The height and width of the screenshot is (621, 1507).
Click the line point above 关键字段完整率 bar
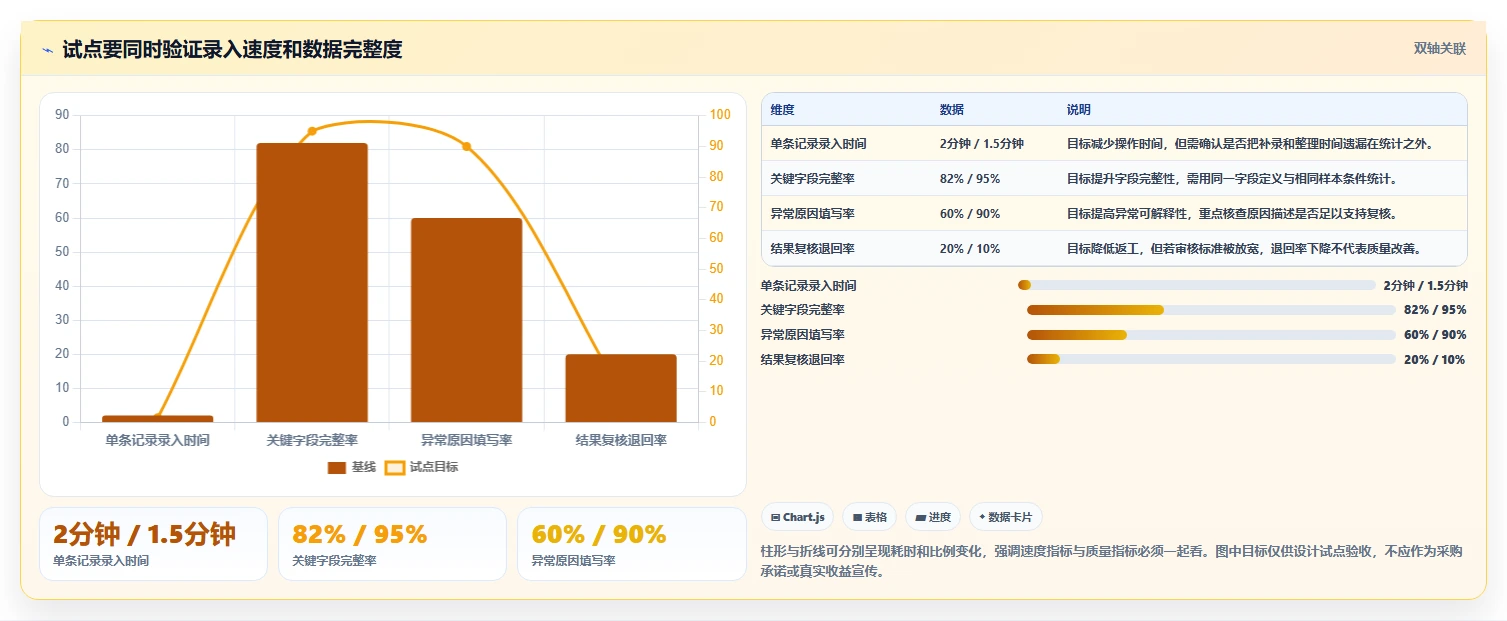(312, 131)
